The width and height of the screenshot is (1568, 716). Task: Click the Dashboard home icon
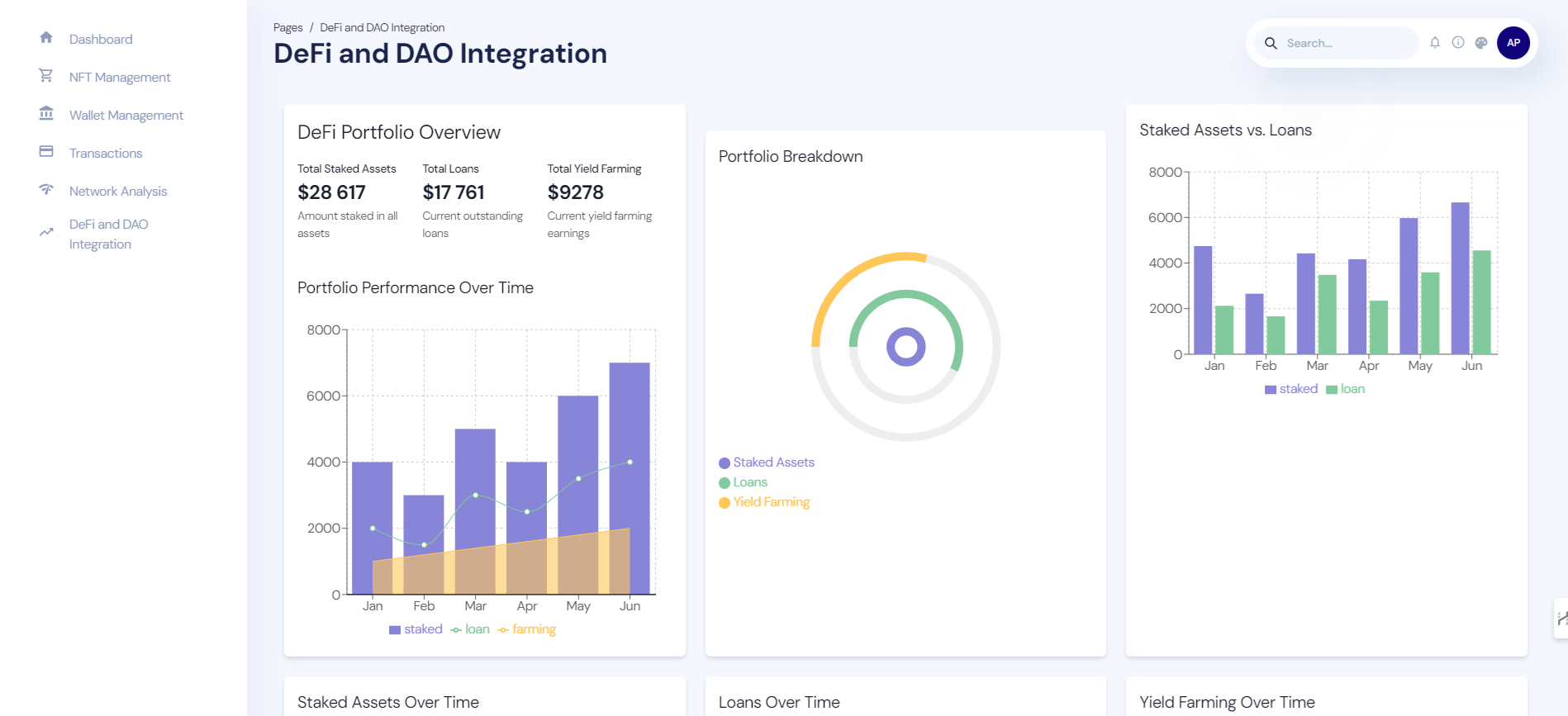pos(46,38)
